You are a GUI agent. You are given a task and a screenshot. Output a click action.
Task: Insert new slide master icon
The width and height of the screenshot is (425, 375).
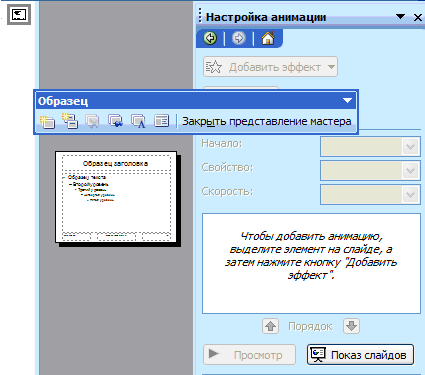coord(47,121)
